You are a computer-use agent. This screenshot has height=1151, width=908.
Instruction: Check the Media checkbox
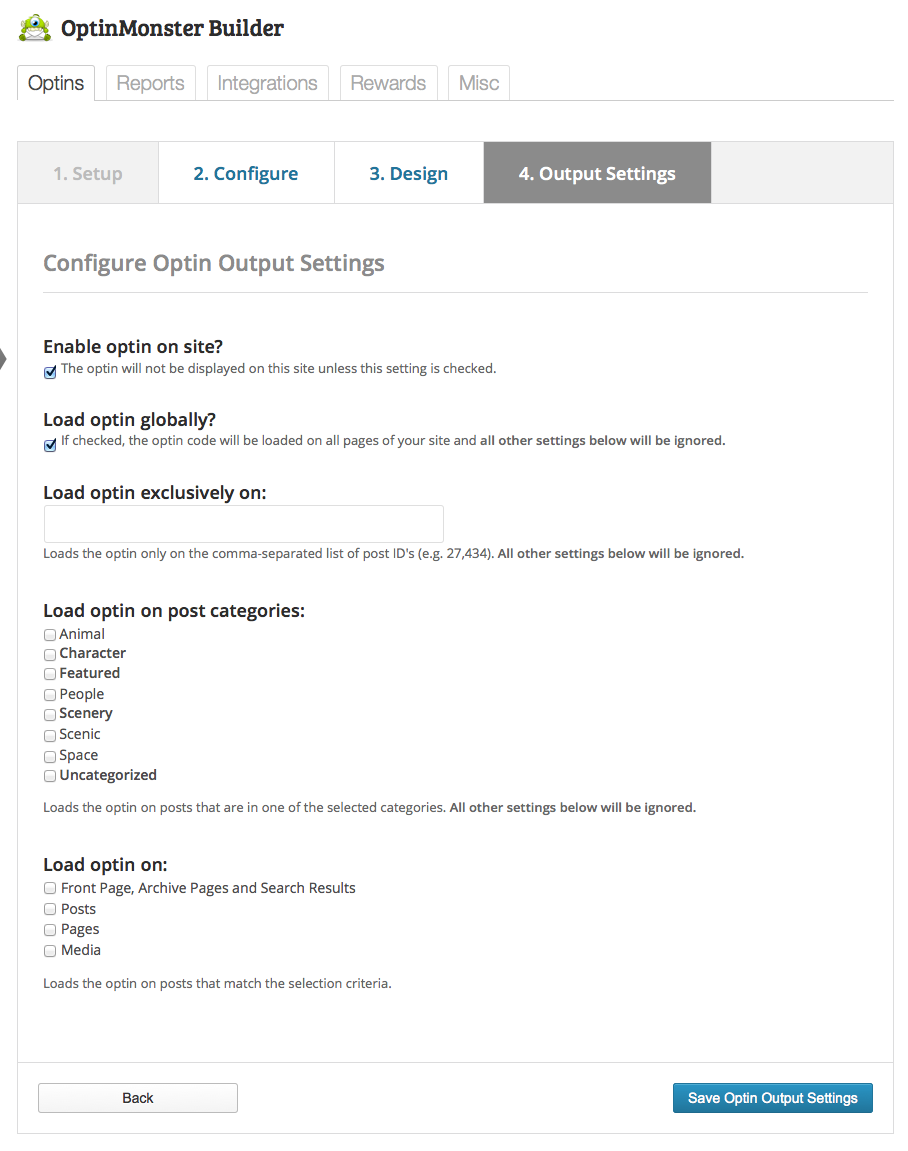(50, 951)
